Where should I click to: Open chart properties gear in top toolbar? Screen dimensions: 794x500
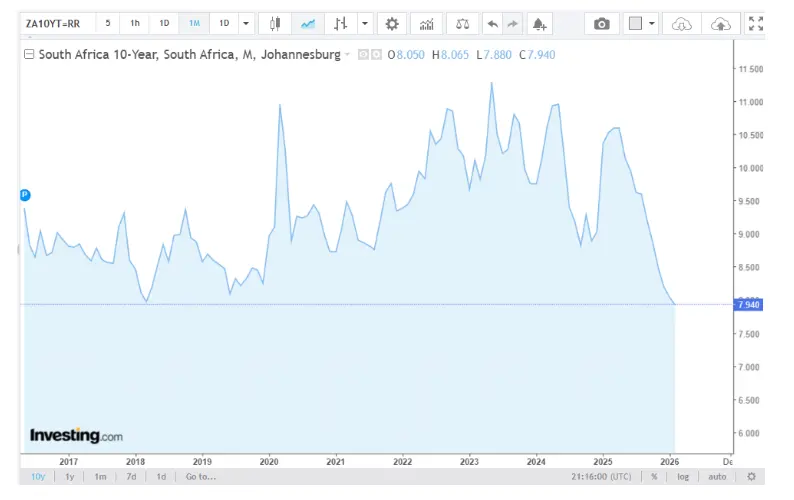coord(392,24)
